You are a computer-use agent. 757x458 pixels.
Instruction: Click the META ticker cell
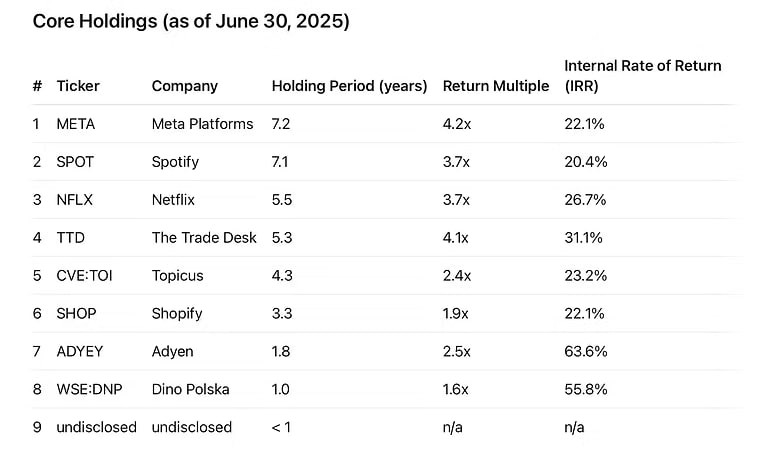coord(76,124)
